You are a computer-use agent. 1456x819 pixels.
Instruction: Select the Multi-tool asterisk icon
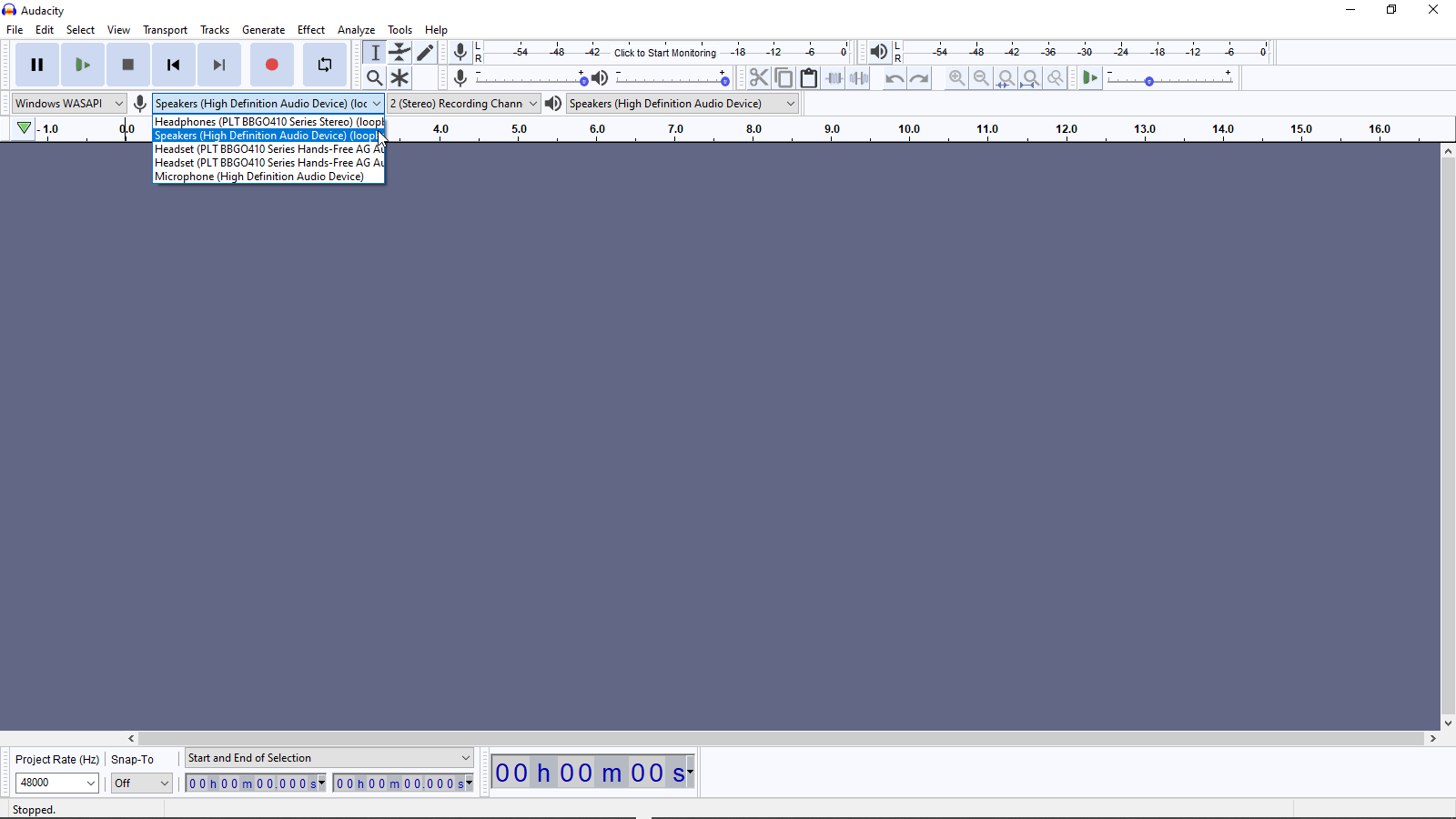click(399, 78)
